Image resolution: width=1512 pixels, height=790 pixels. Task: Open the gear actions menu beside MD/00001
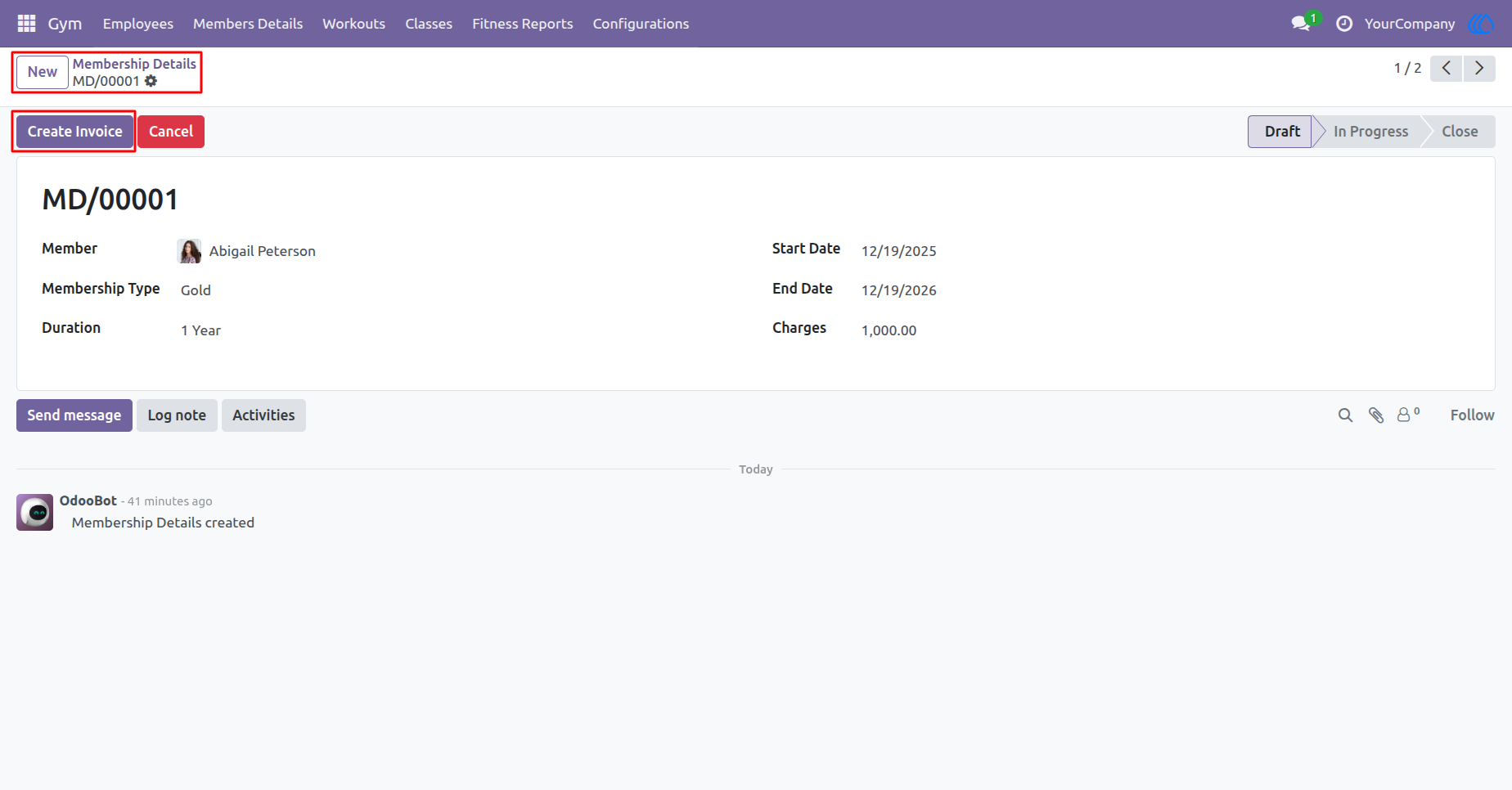[151, 81]
